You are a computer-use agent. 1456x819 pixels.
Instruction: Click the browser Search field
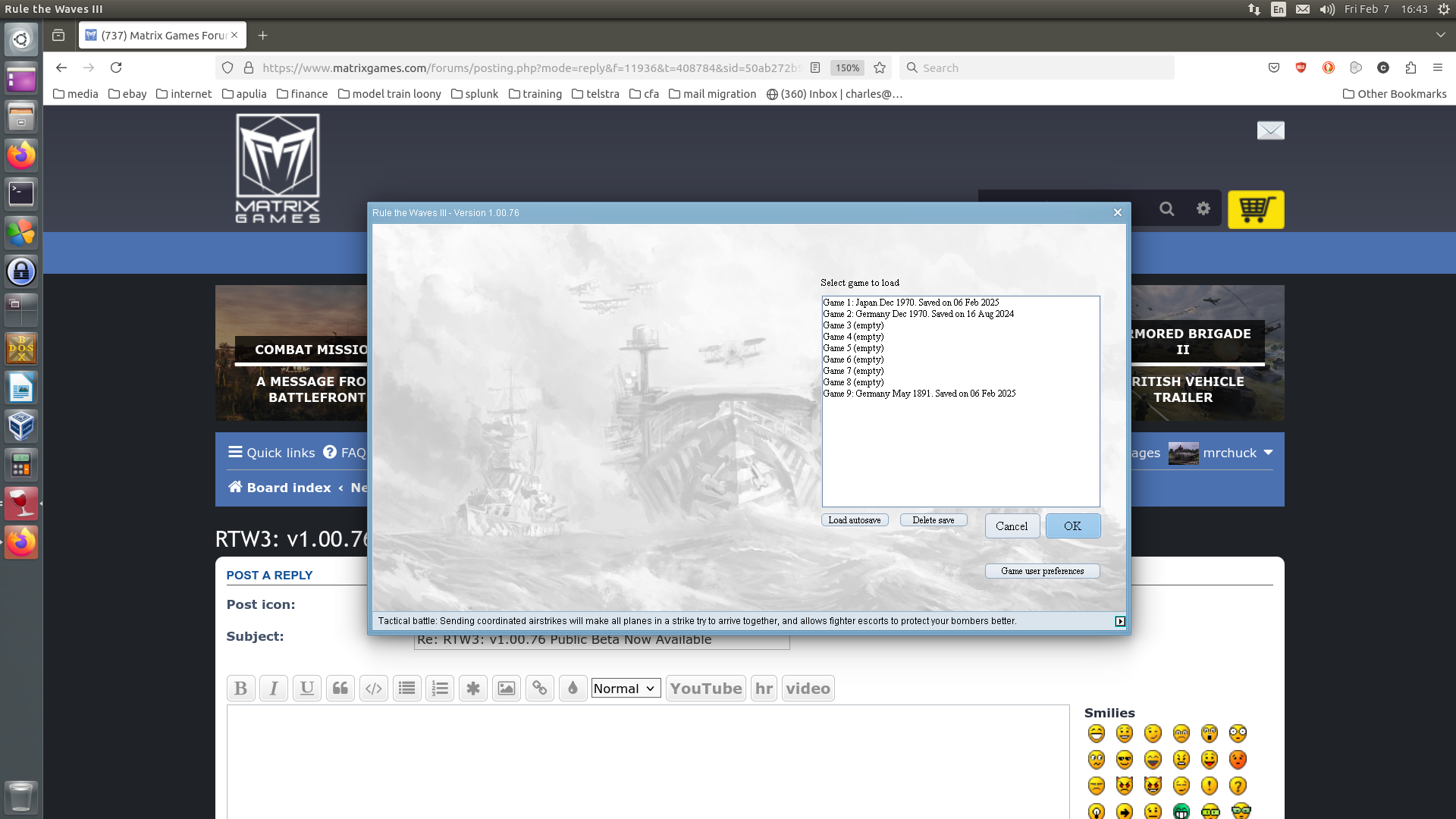tap(1037, 67)
